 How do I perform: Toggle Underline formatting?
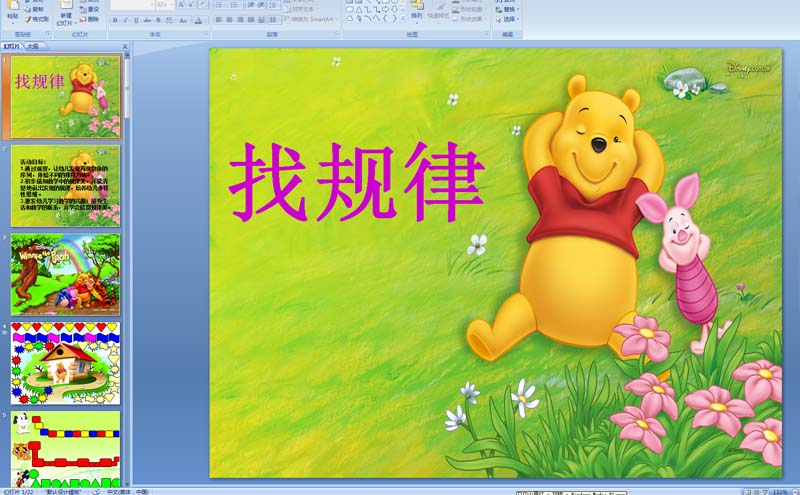pyautogui.click(x=136, y=20)
